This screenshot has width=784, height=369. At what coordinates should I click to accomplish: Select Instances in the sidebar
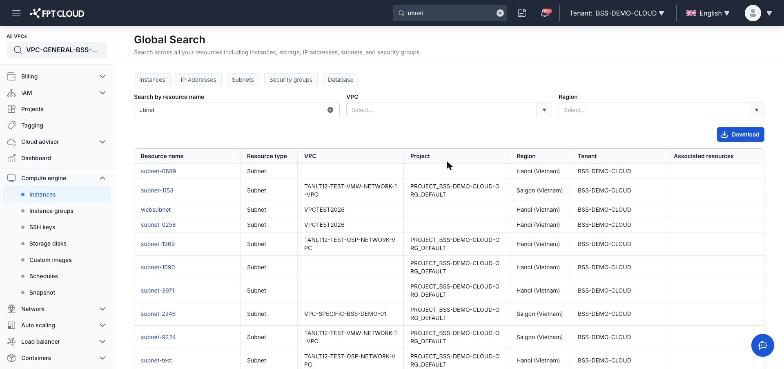click(57, 194)
